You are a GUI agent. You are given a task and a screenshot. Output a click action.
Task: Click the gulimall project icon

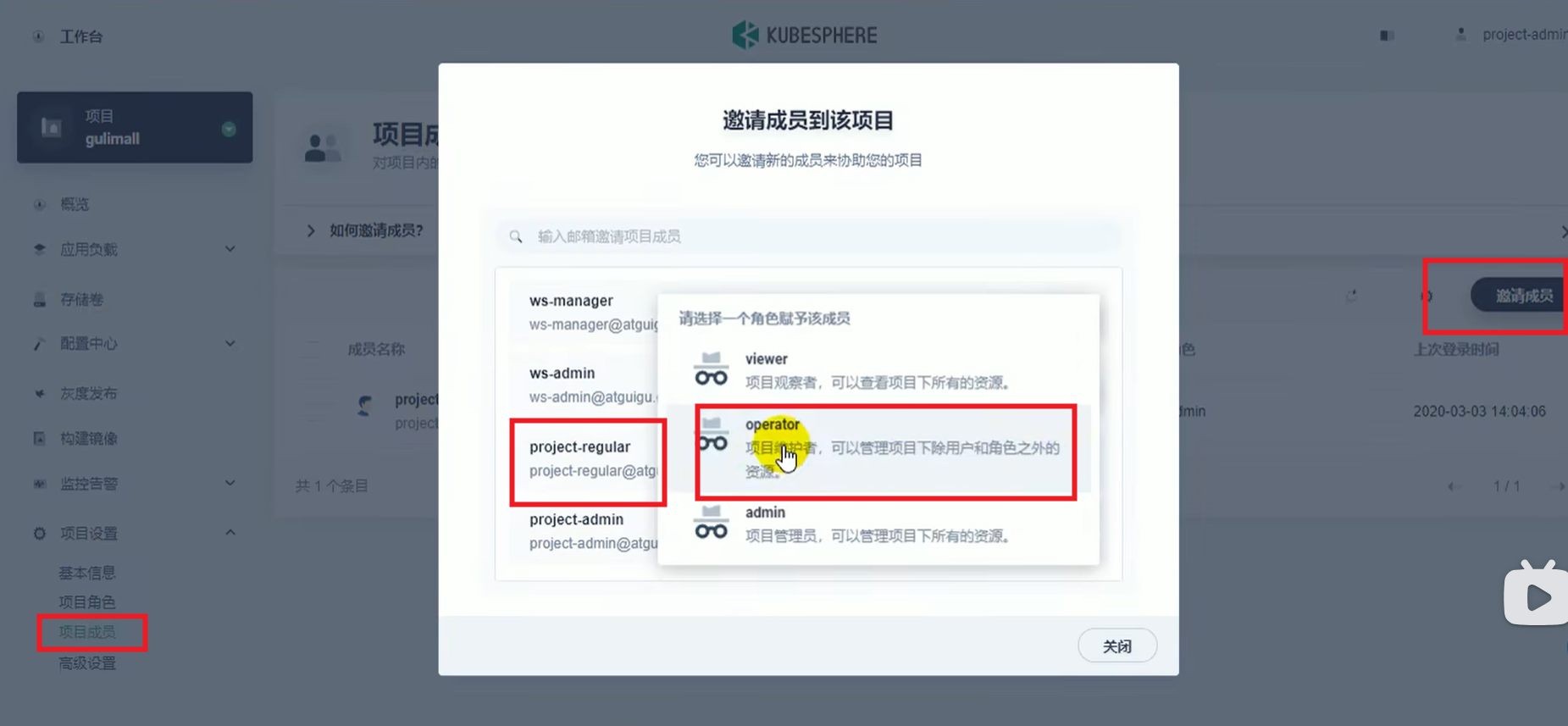point(52,127)
